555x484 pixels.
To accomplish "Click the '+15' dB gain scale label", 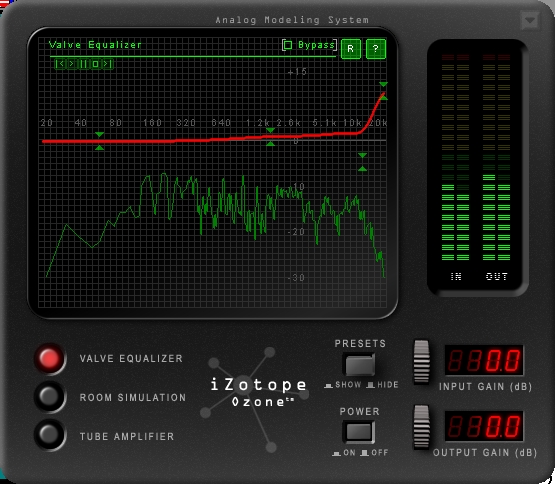I will tap(297, 72).
